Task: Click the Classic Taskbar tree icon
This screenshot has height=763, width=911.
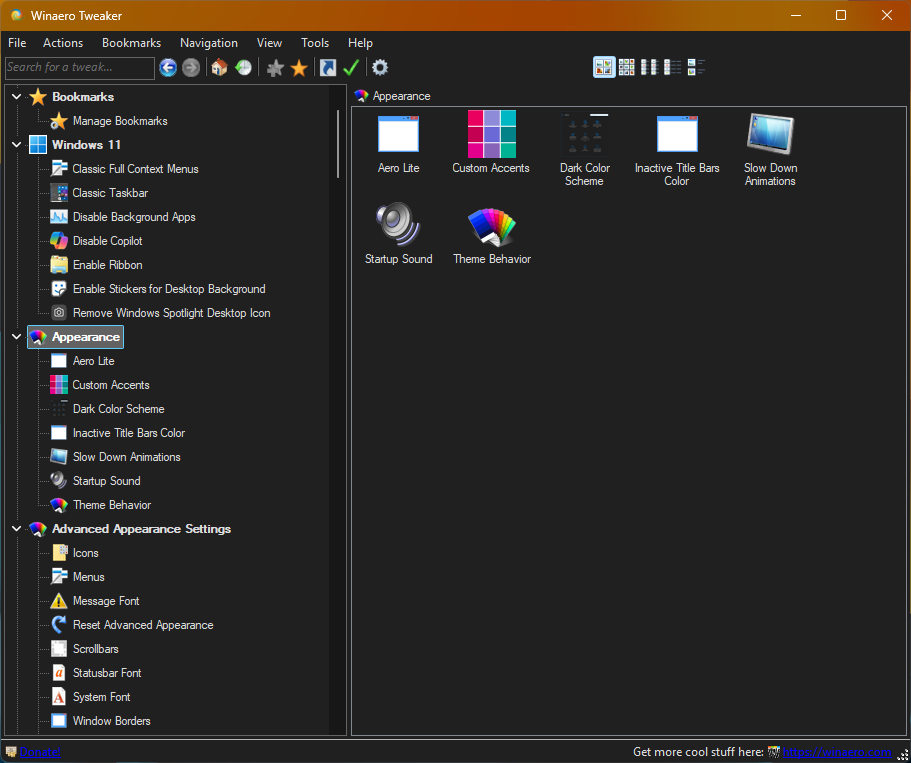Action: [59, 192]
